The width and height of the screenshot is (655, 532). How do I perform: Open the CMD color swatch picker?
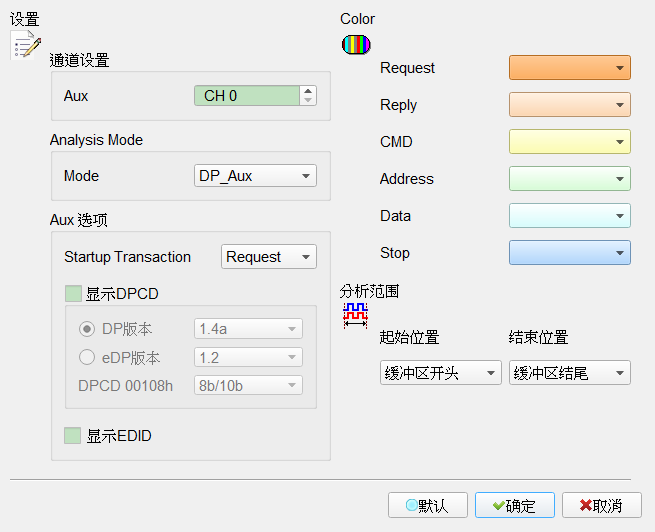click(x=570, y=142)
